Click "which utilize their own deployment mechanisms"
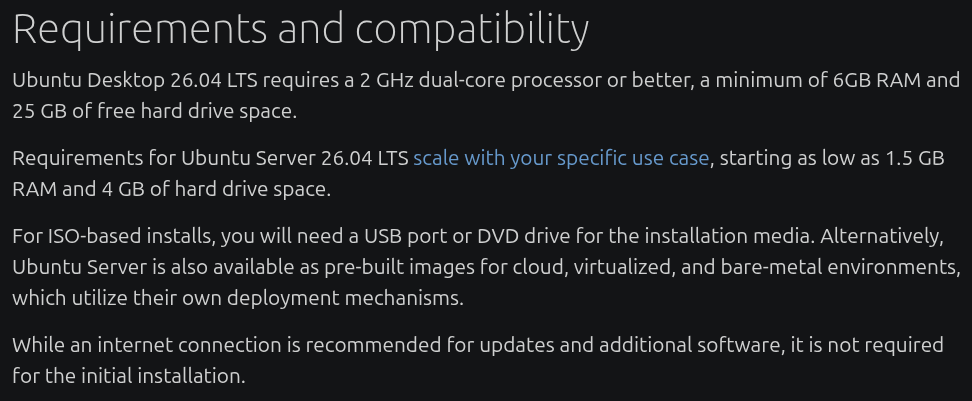 point(238,298)
